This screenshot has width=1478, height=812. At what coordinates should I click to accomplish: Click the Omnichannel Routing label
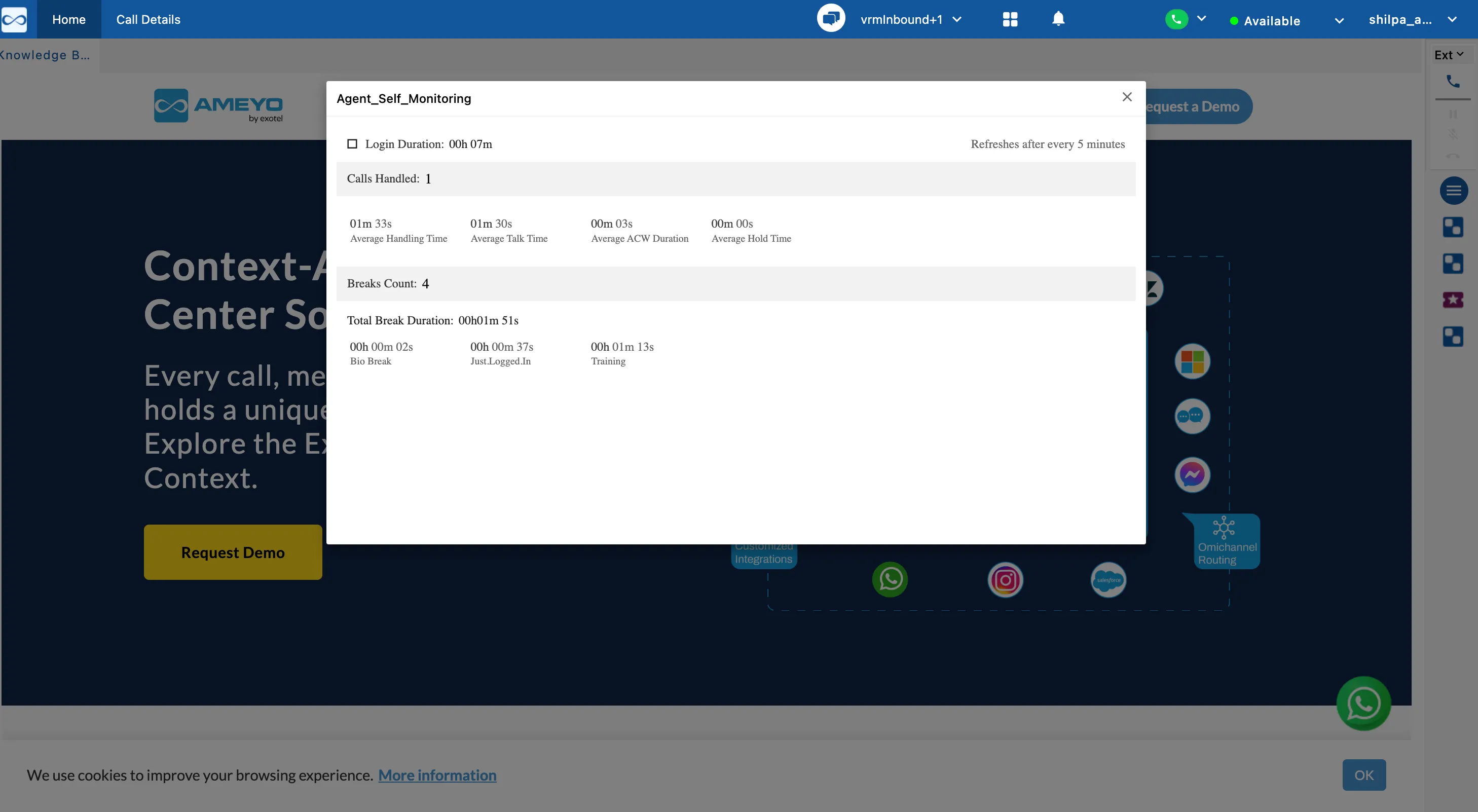[x=1227, y=553]
